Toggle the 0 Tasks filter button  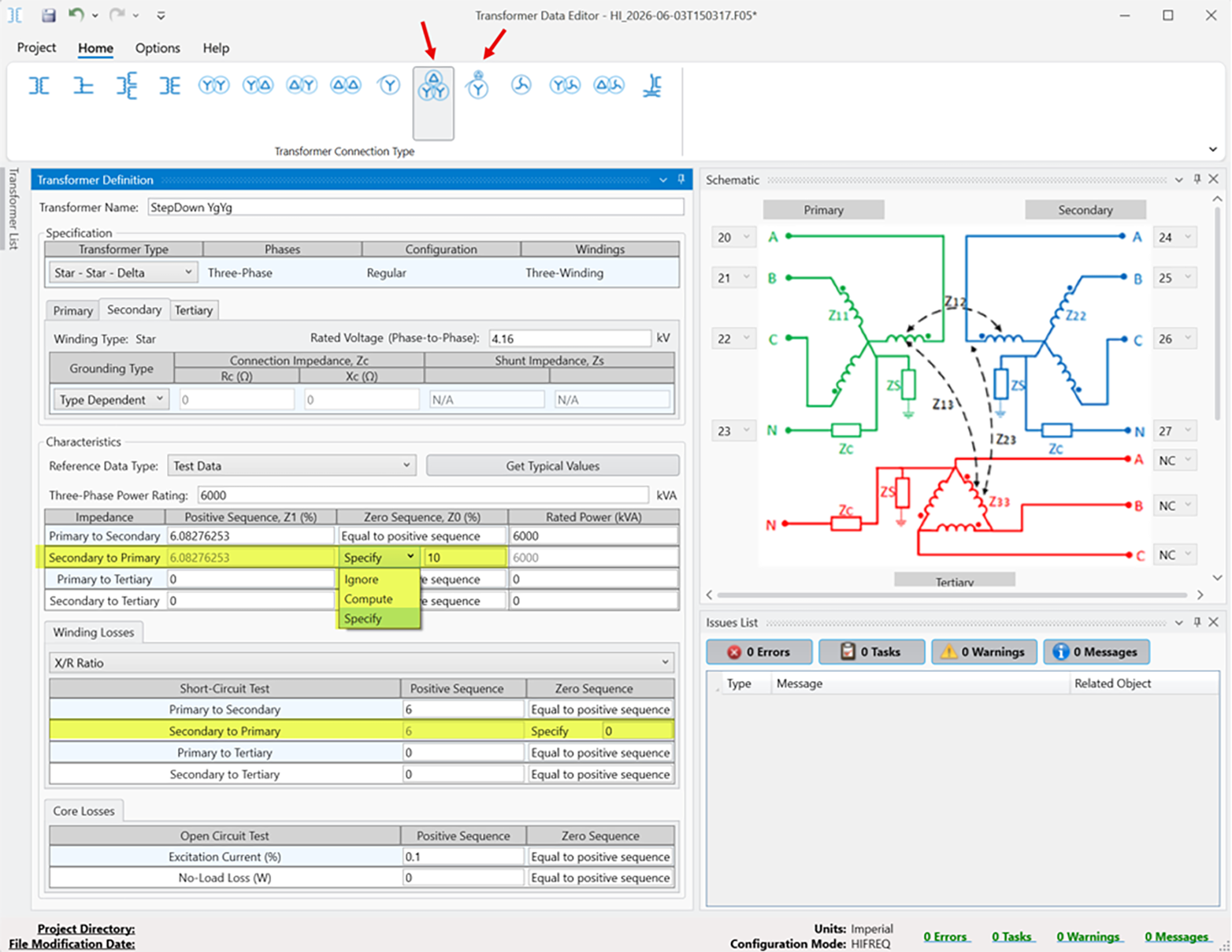(872, 652)
